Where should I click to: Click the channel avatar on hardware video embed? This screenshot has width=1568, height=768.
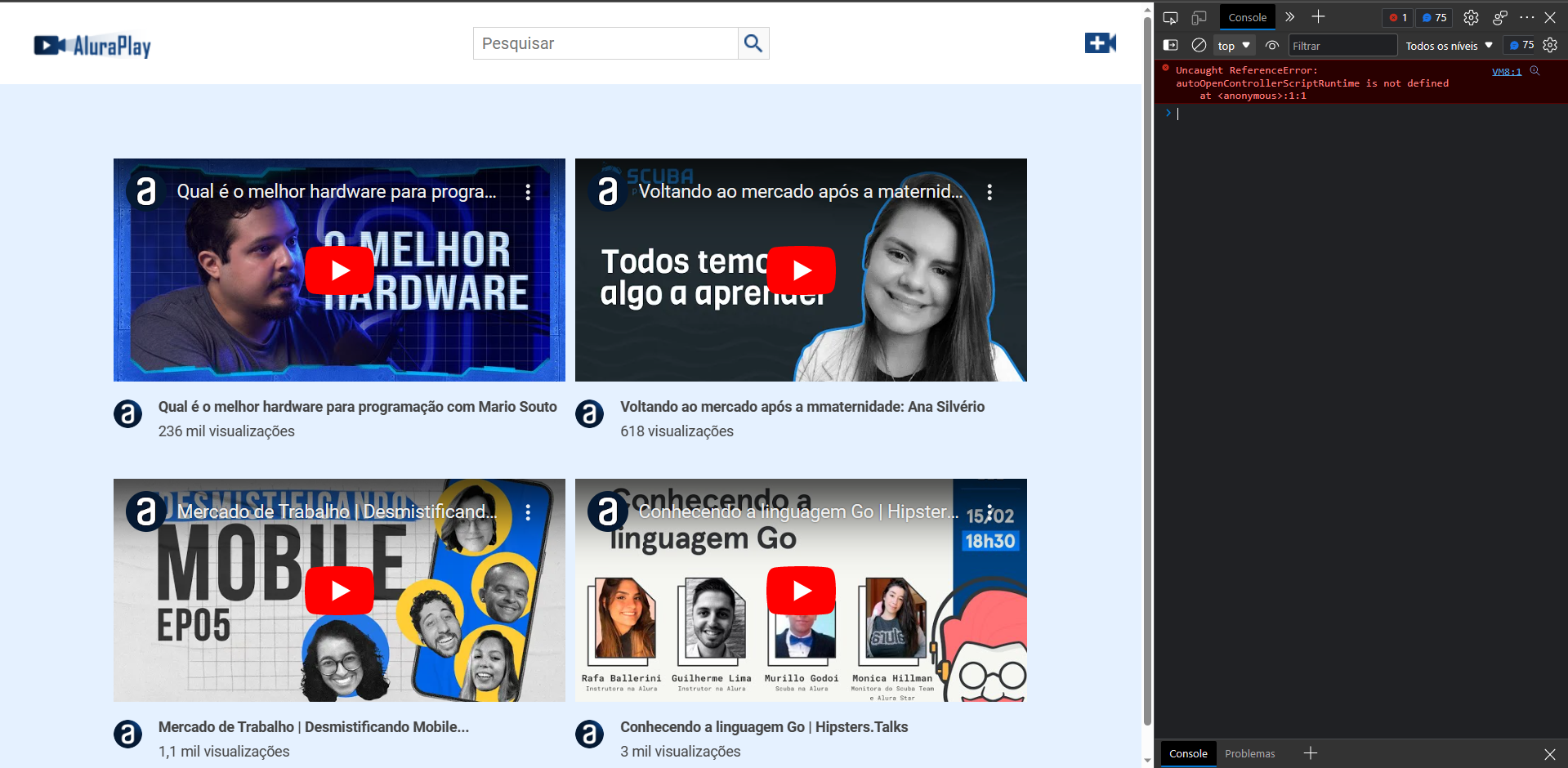(146, 191)
